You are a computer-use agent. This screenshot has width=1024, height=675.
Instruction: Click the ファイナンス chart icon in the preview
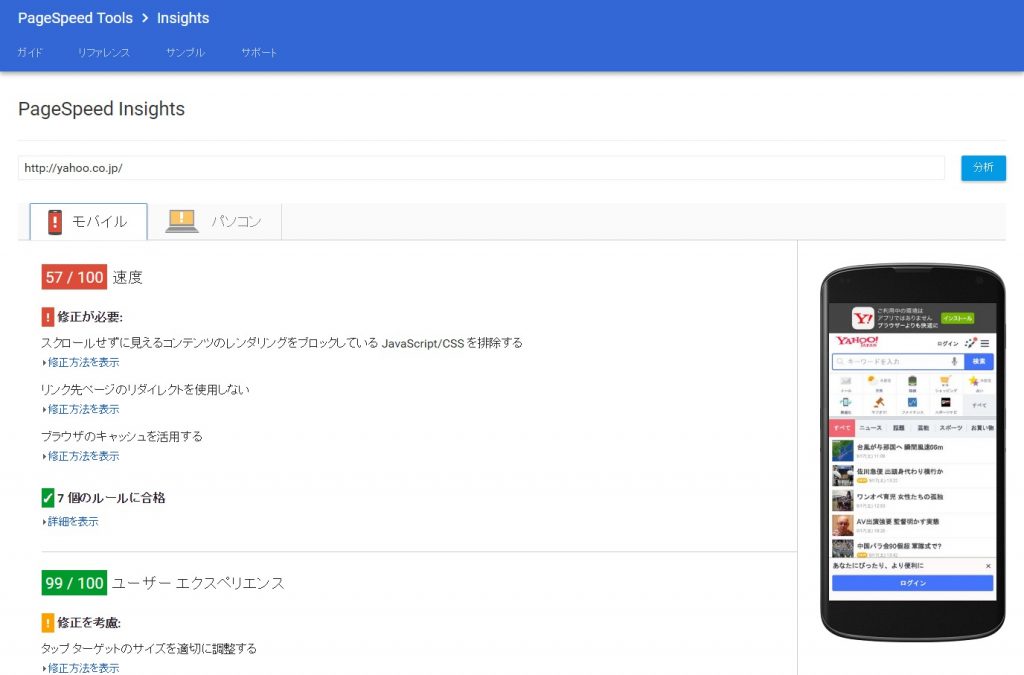(x=912, y=403)
